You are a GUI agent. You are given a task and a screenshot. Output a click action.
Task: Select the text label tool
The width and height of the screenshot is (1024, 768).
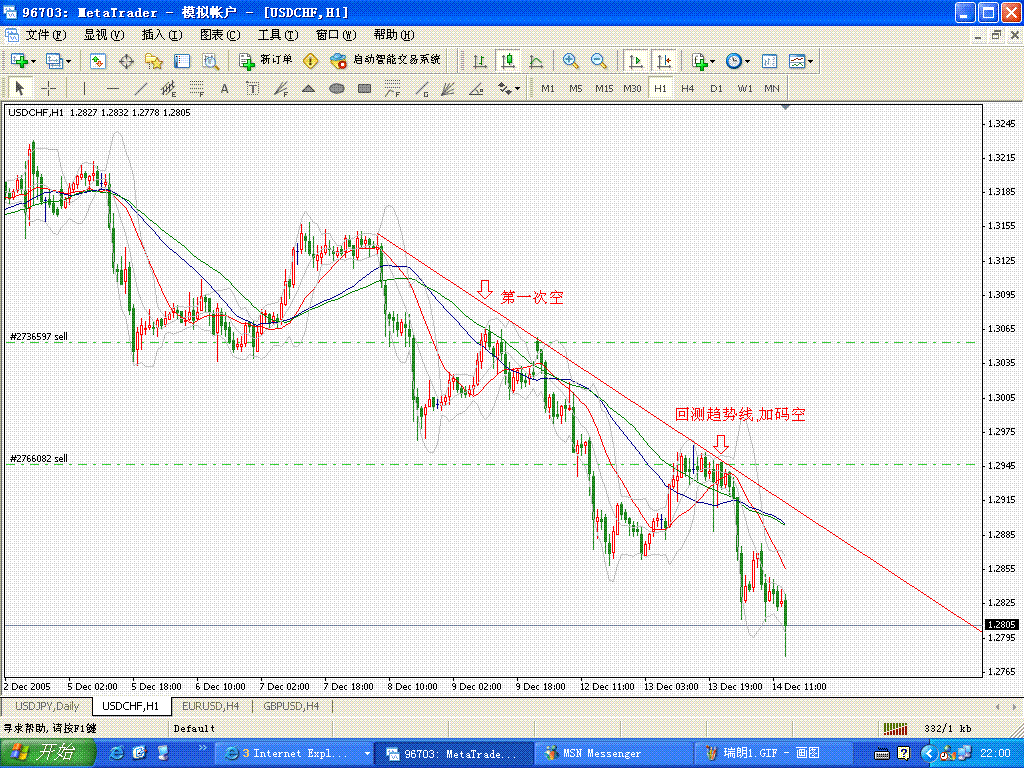[252, 88]
